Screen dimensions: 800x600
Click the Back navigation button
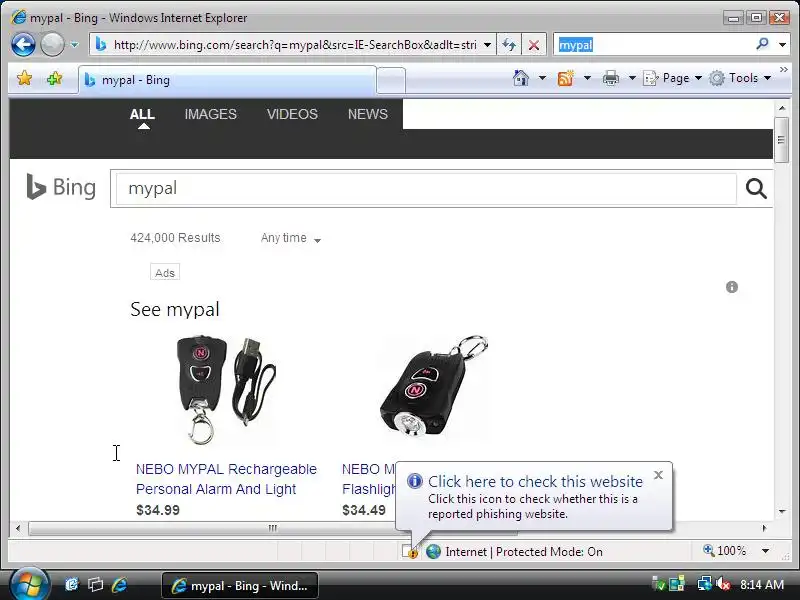pos(23,45)
